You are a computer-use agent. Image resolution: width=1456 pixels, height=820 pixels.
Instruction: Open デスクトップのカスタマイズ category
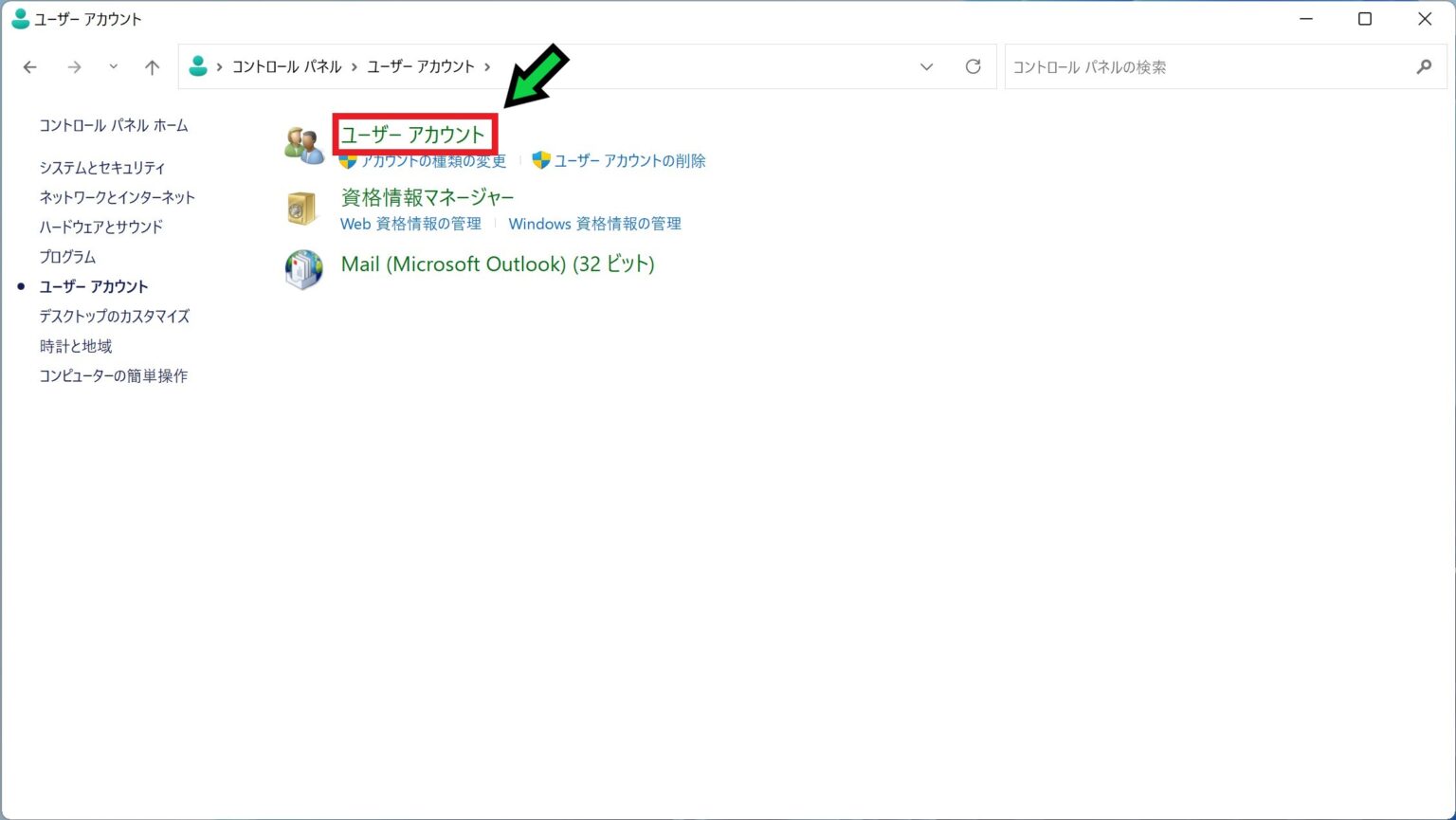coord(115,317)
